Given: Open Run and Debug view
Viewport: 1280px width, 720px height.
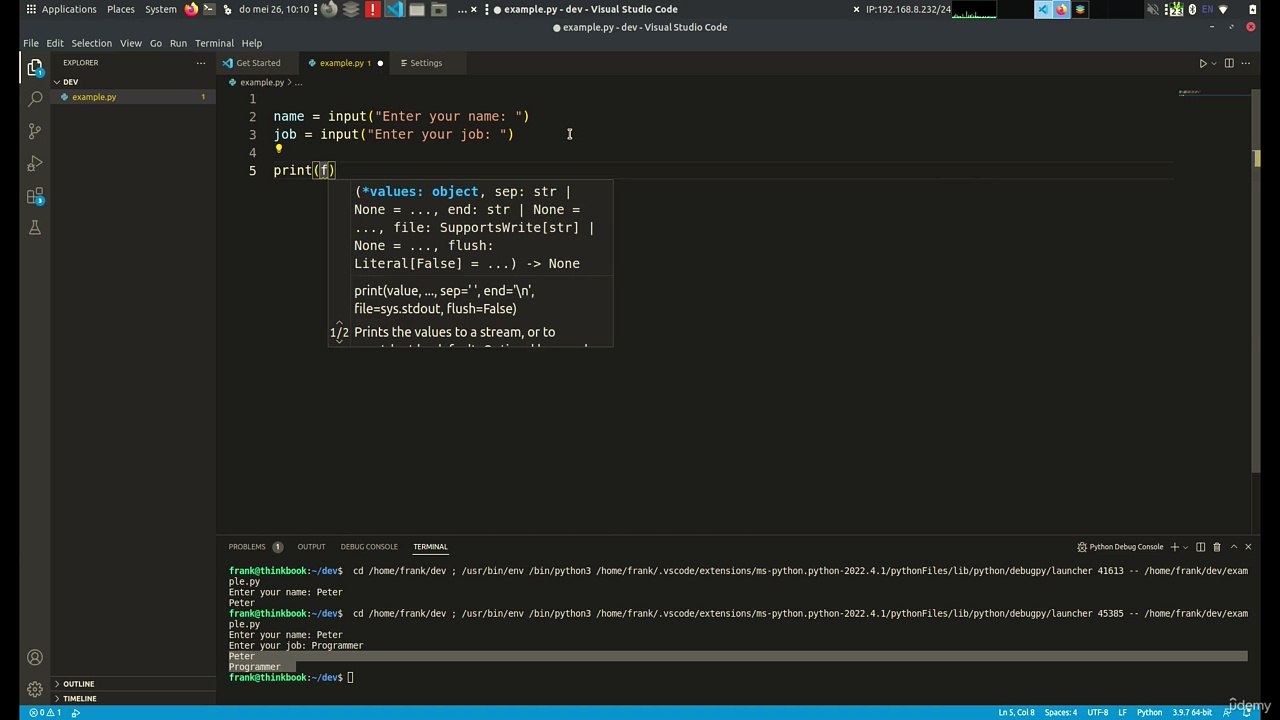Looking at the screenshot, I should [35, 163].
